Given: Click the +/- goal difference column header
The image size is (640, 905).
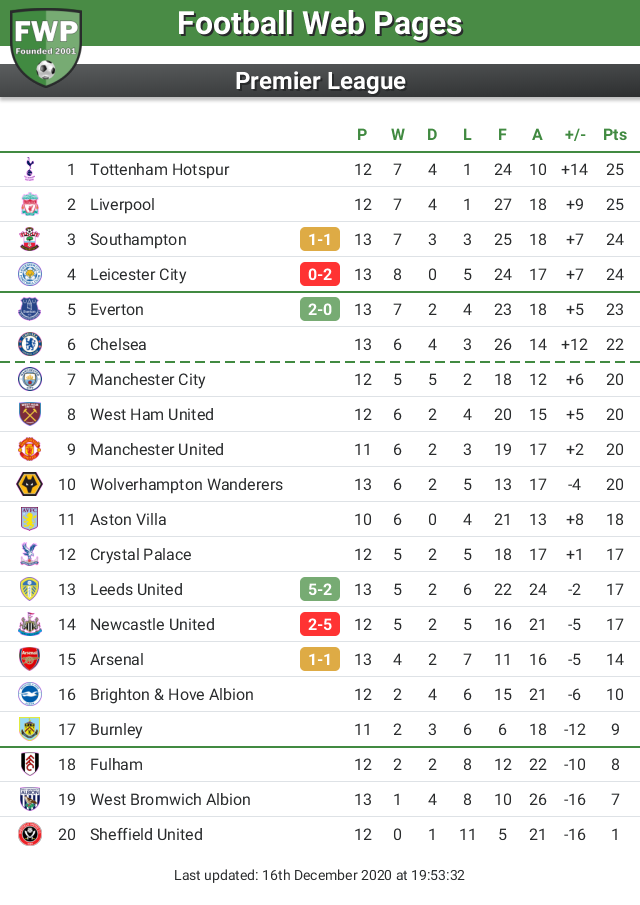Looking at the screenshot, I should tap(575, 134).
